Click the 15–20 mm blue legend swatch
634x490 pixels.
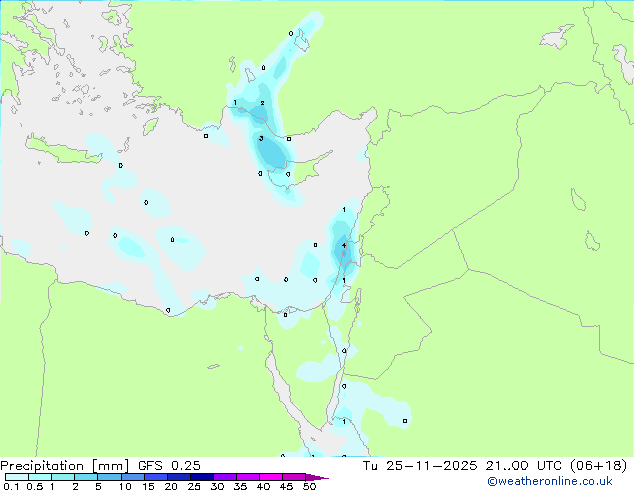(x=155, y=477)
